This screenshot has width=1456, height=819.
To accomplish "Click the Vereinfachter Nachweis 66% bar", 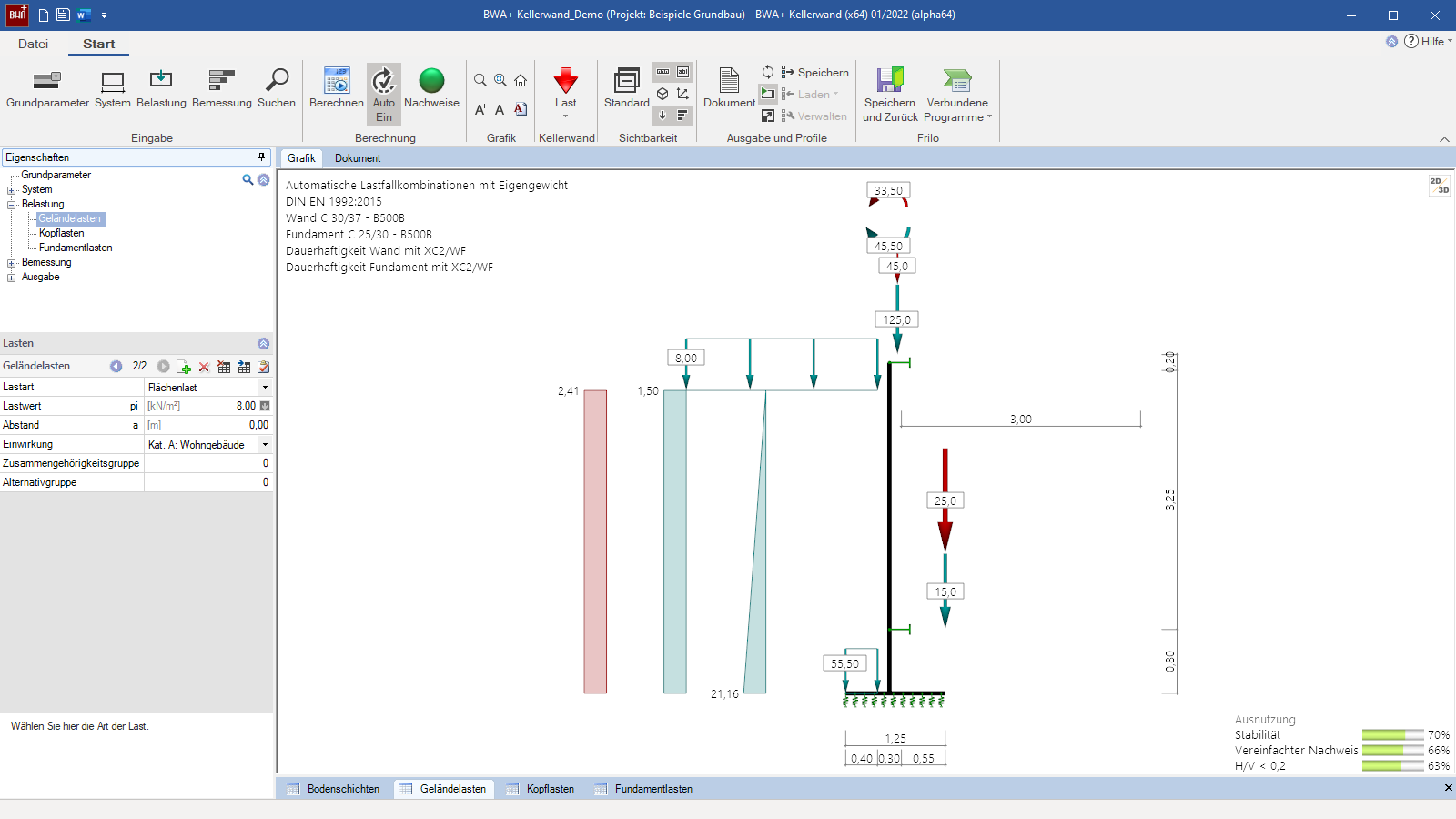I will coord(1392,751).
